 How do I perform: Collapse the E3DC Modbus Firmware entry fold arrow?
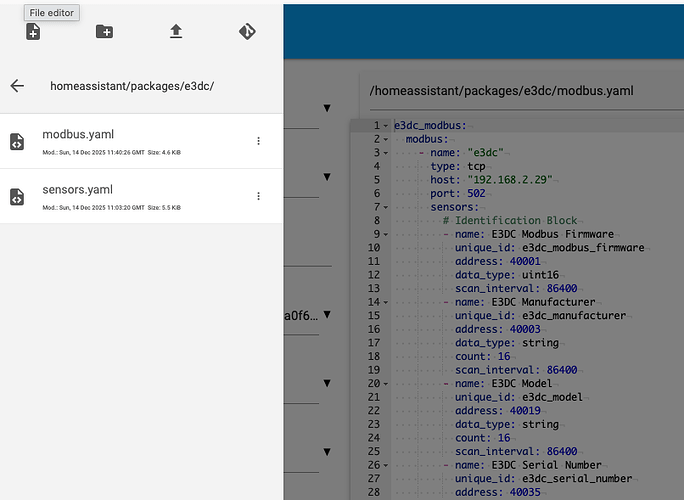coord(387,234)
